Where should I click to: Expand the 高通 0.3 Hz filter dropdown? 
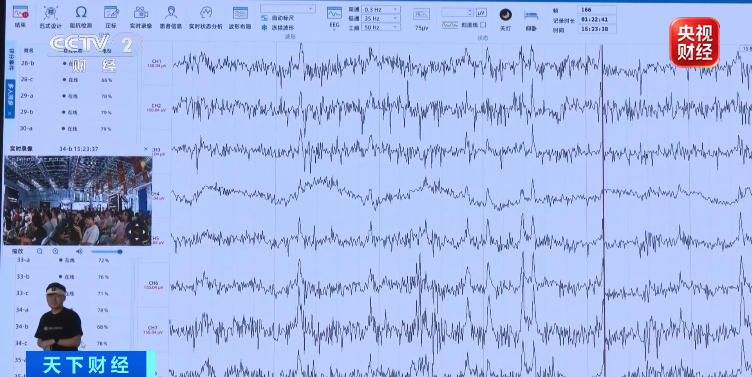click(x=381, y=10)
